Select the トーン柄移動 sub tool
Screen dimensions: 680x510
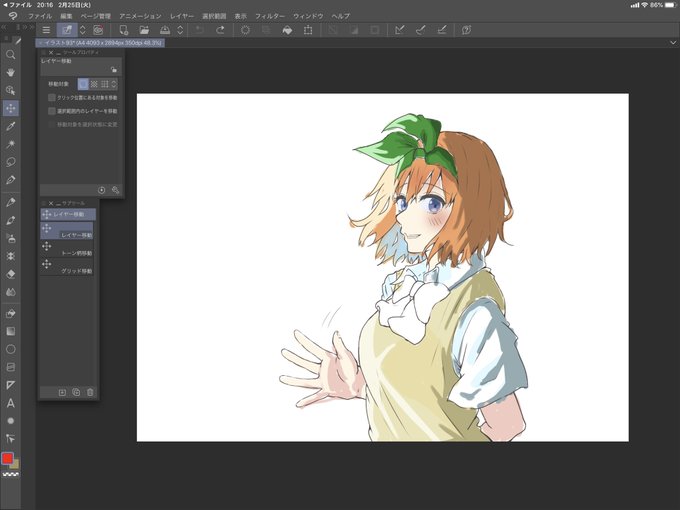point(67,249)
